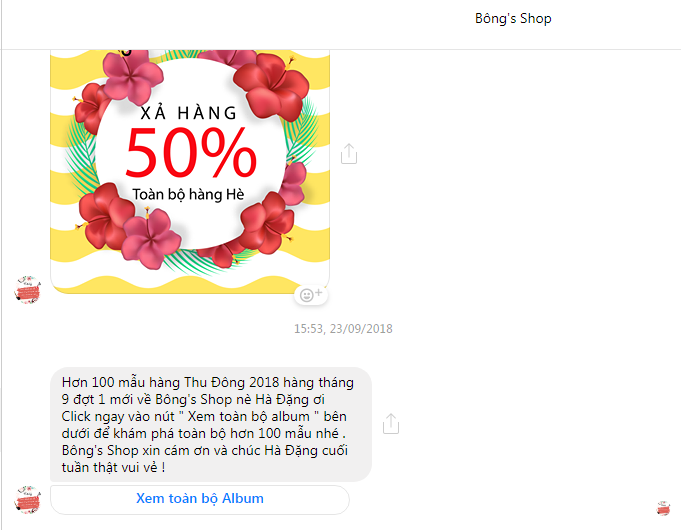
Task: Click the share icon beside the promo image
Action: click(349, 154)
